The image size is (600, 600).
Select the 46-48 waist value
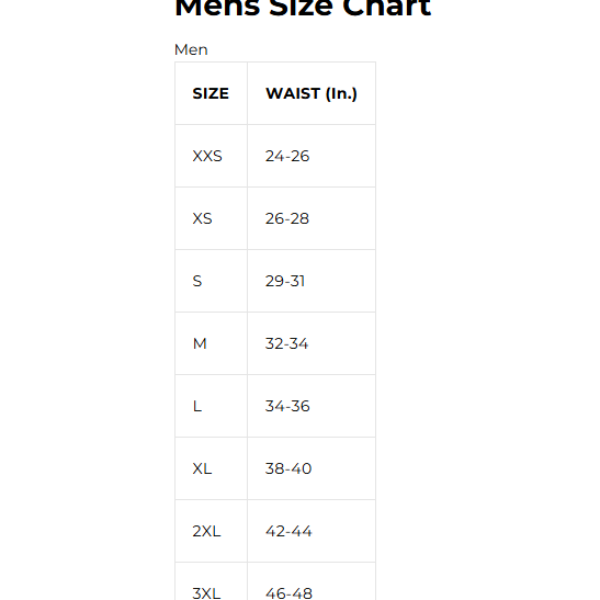point(288,592)
